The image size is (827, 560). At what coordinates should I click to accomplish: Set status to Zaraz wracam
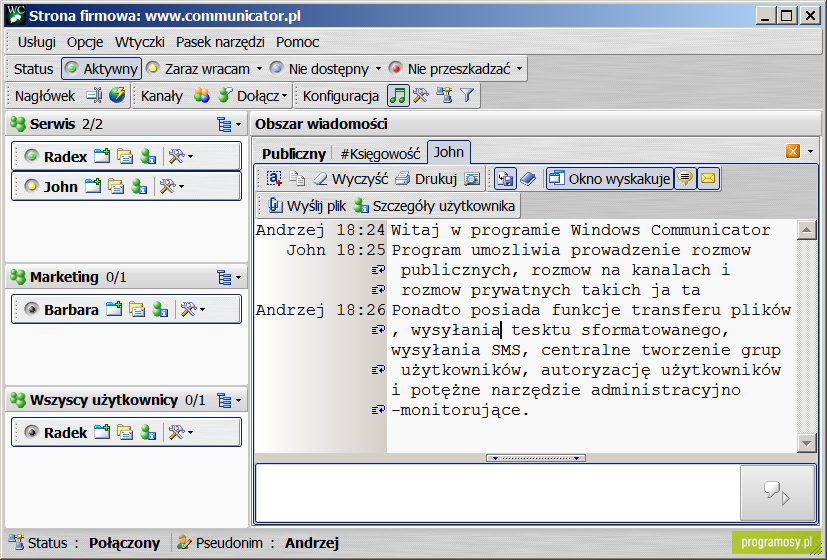[x=198, y=69]
